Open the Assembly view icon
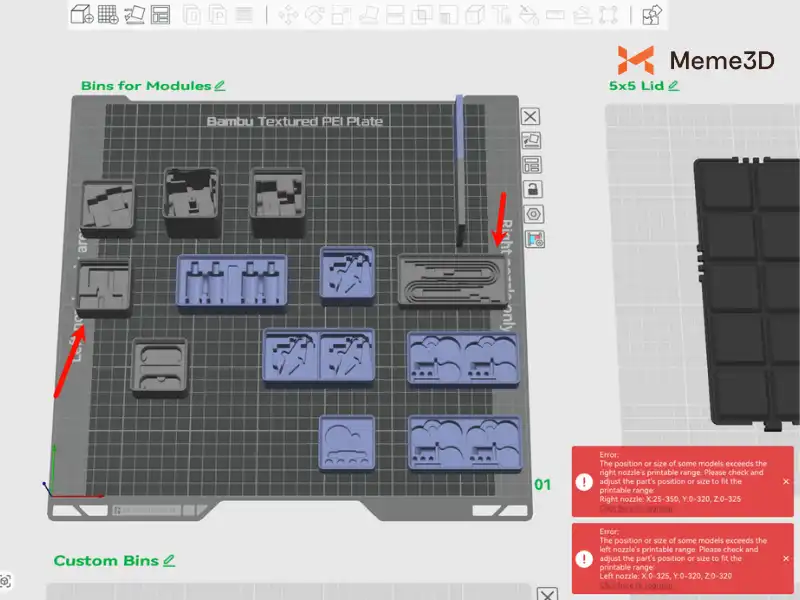The image size is (800, 600). click(x=653, y=15)
